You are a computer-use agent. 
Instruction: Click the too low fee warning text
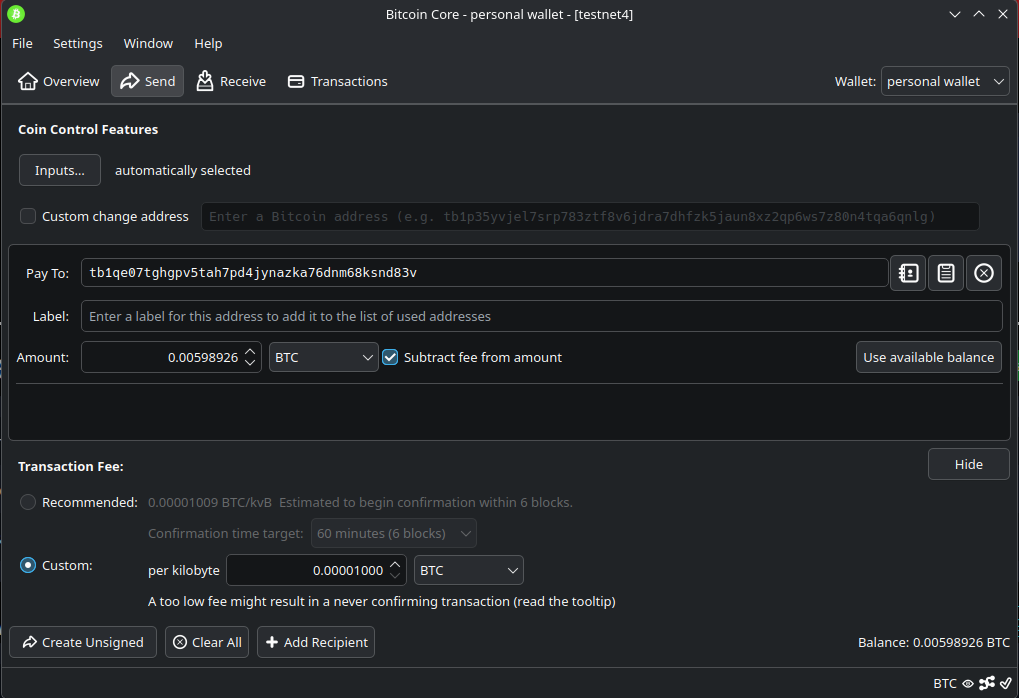[381, 602]
